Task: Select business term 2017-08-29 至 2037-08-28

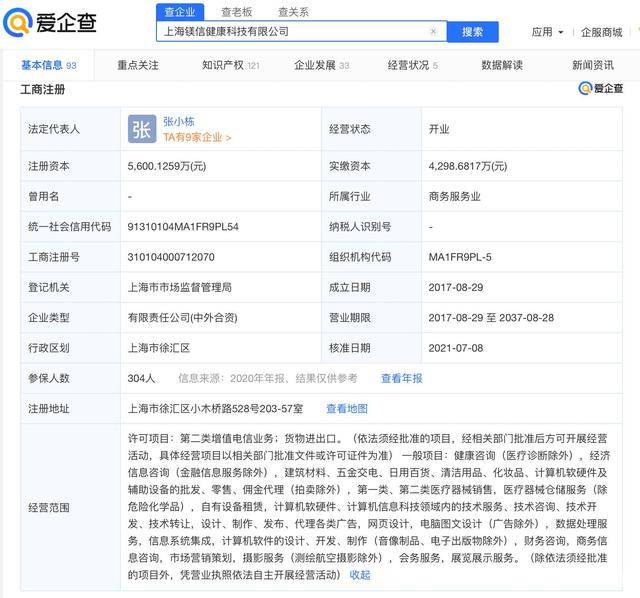Action: click(491, 318)
